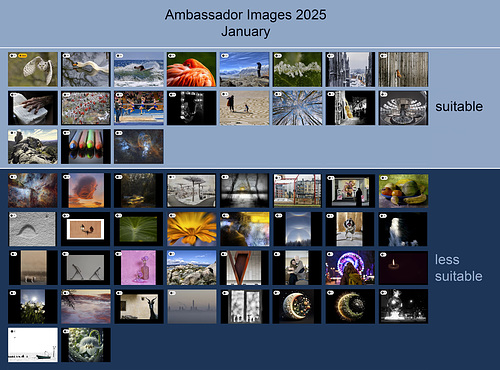Open the white swan on rocks photo
Viewport: 500px width, 370px height.
click(86, 69)
